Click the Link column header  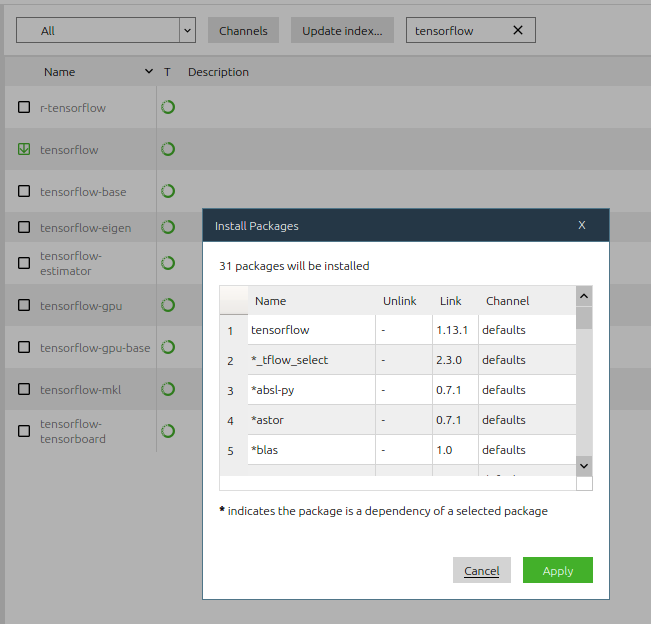click(x=450, y=301)
